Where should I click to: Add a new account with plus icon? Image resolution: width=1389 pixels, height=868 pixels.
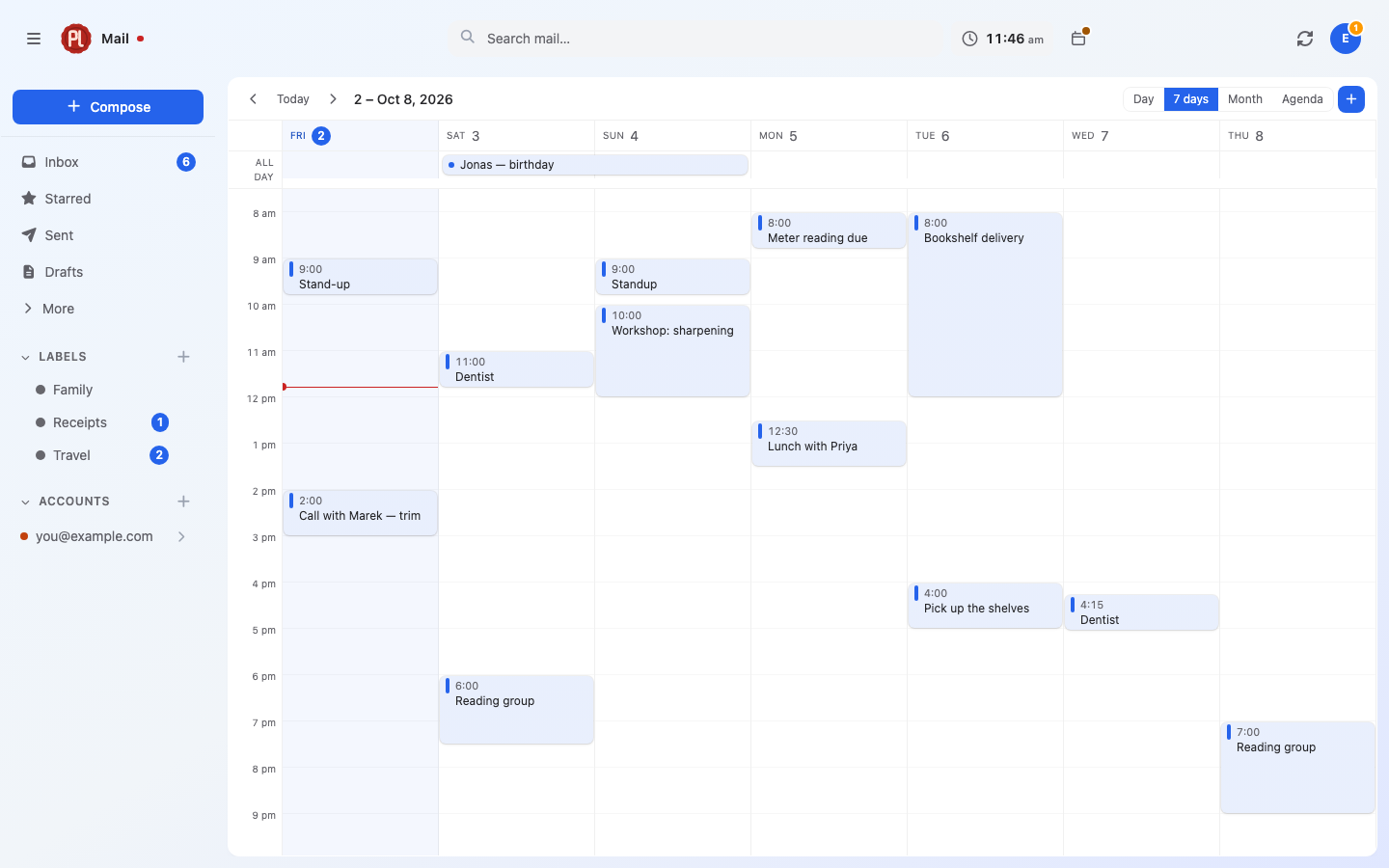pos(183,502)
